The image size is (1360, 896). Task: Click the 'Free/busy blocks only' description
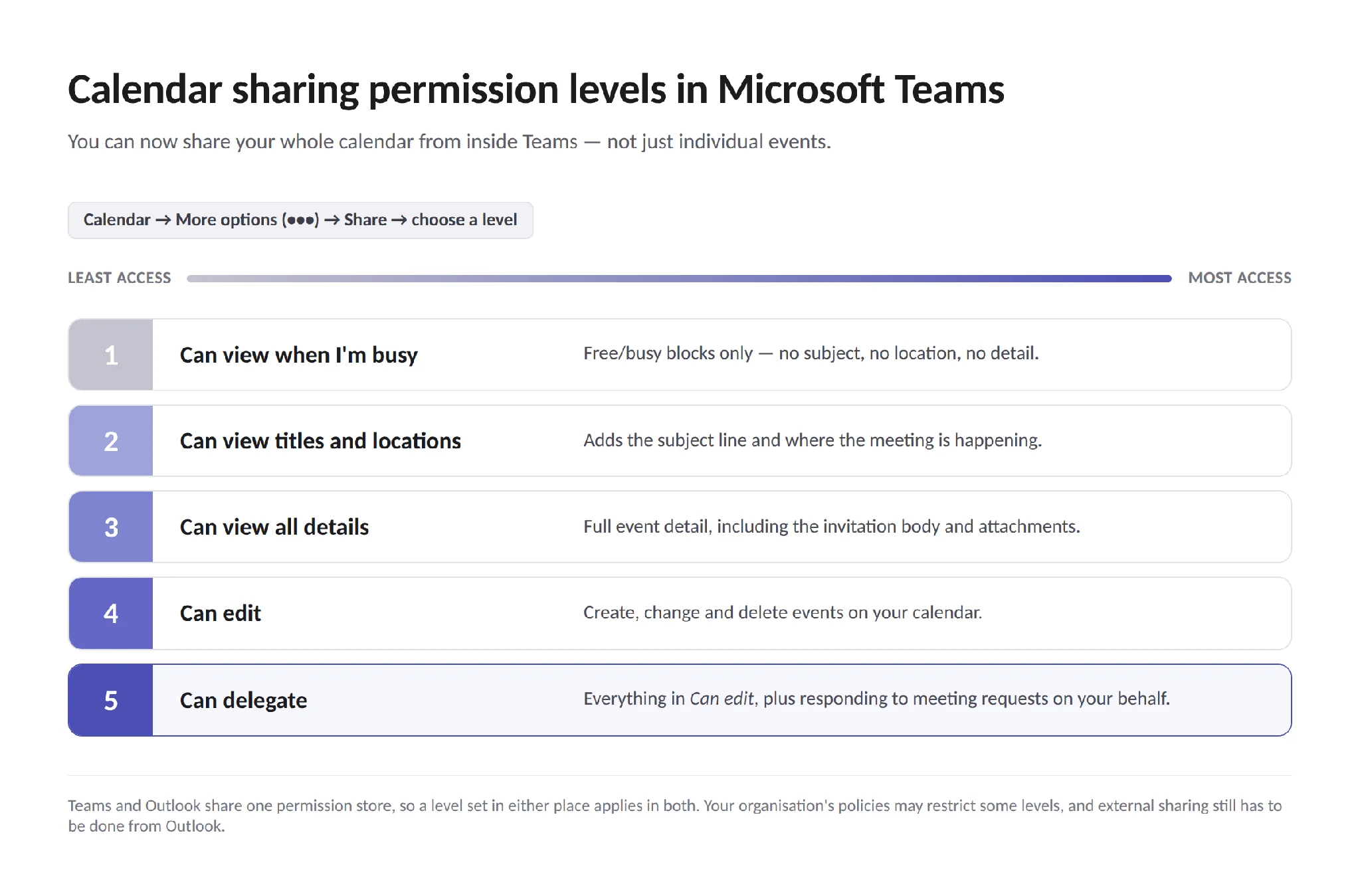point(811,353)
